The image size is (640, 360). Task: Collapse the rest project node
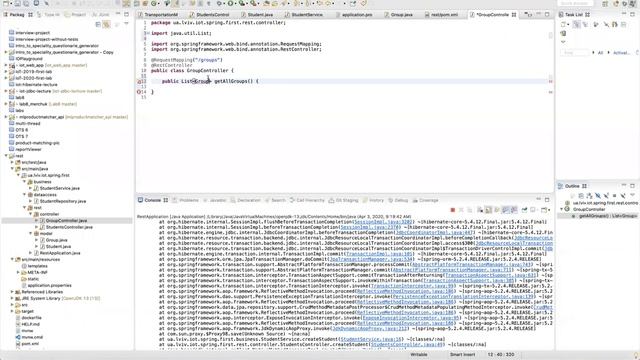click(x=6, y=156)
